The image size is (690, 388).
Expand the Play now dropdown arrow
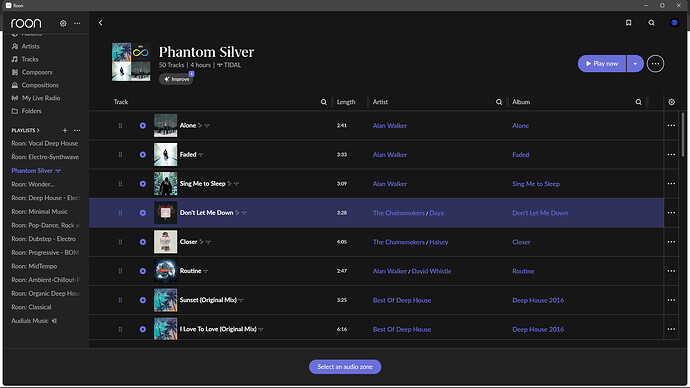tap(635, 64)
